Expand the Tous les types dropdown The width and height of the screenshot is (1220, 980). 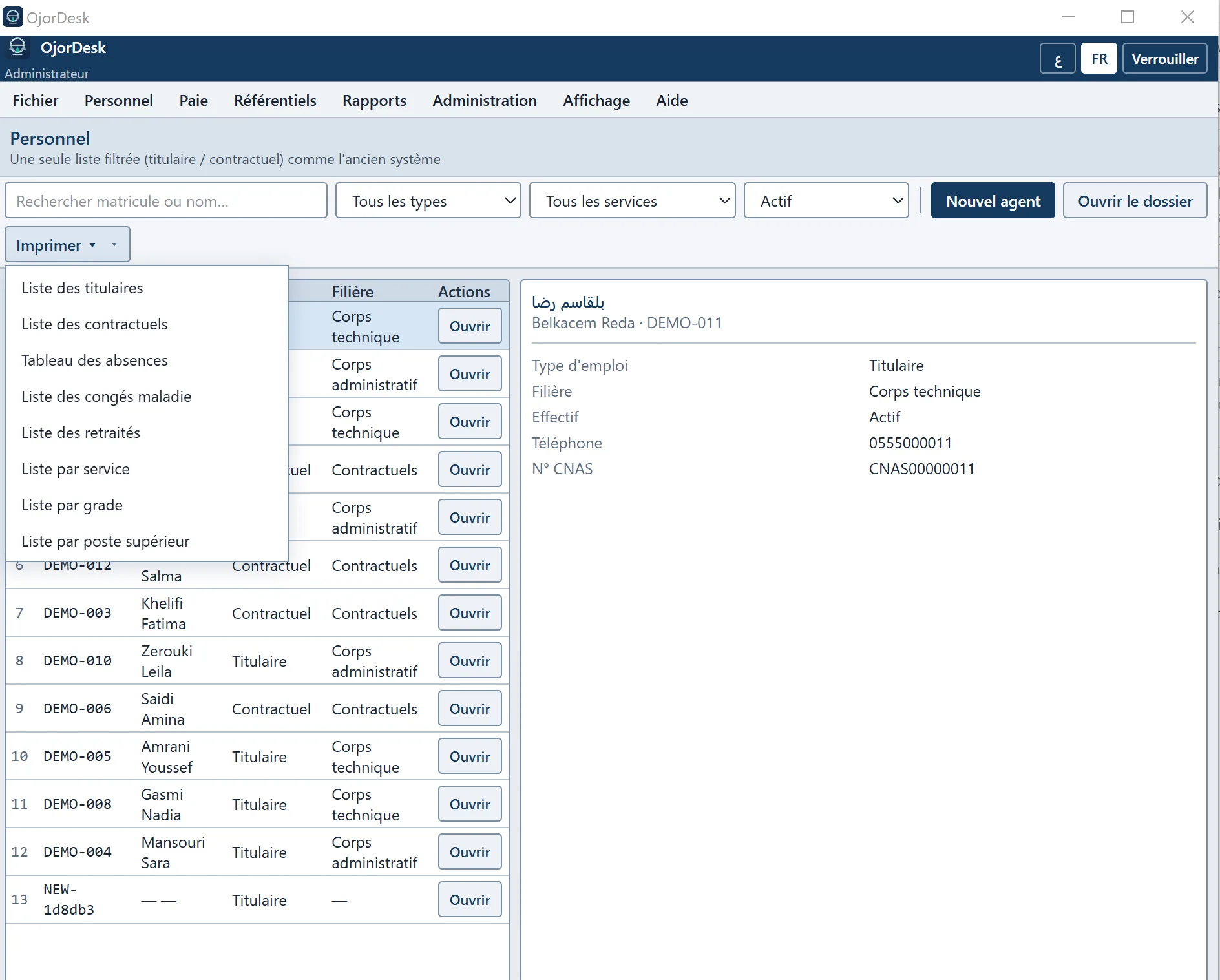(x=428, y=201)
